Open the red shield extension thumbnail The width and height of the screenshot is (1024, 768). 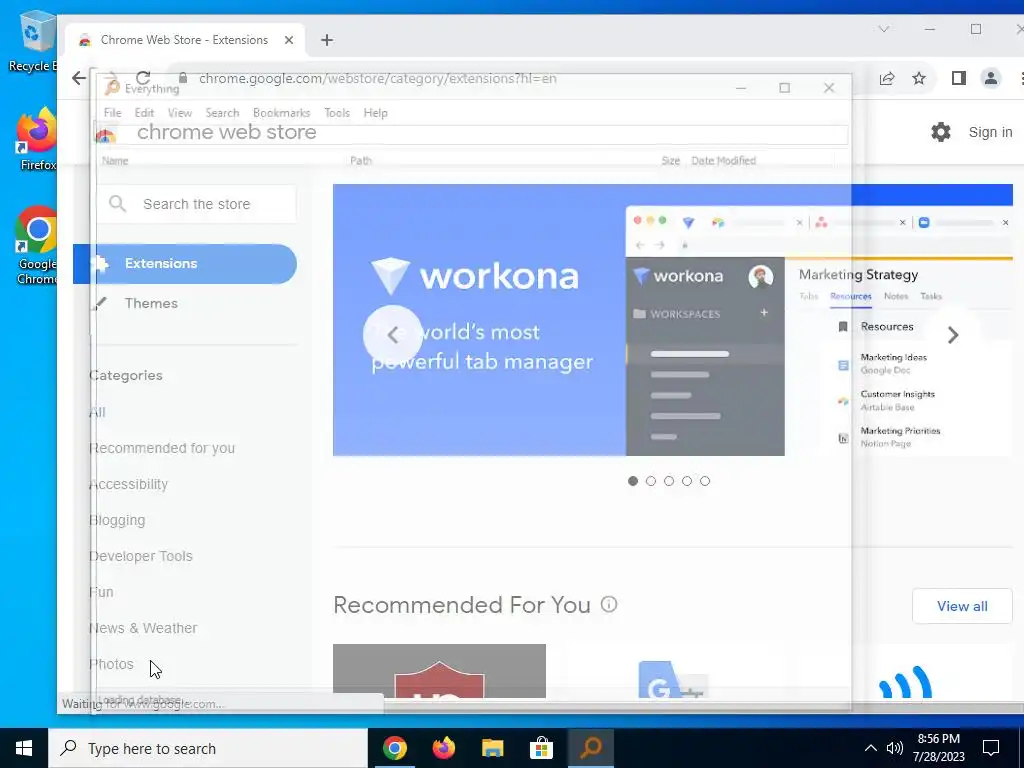[439, 671]
